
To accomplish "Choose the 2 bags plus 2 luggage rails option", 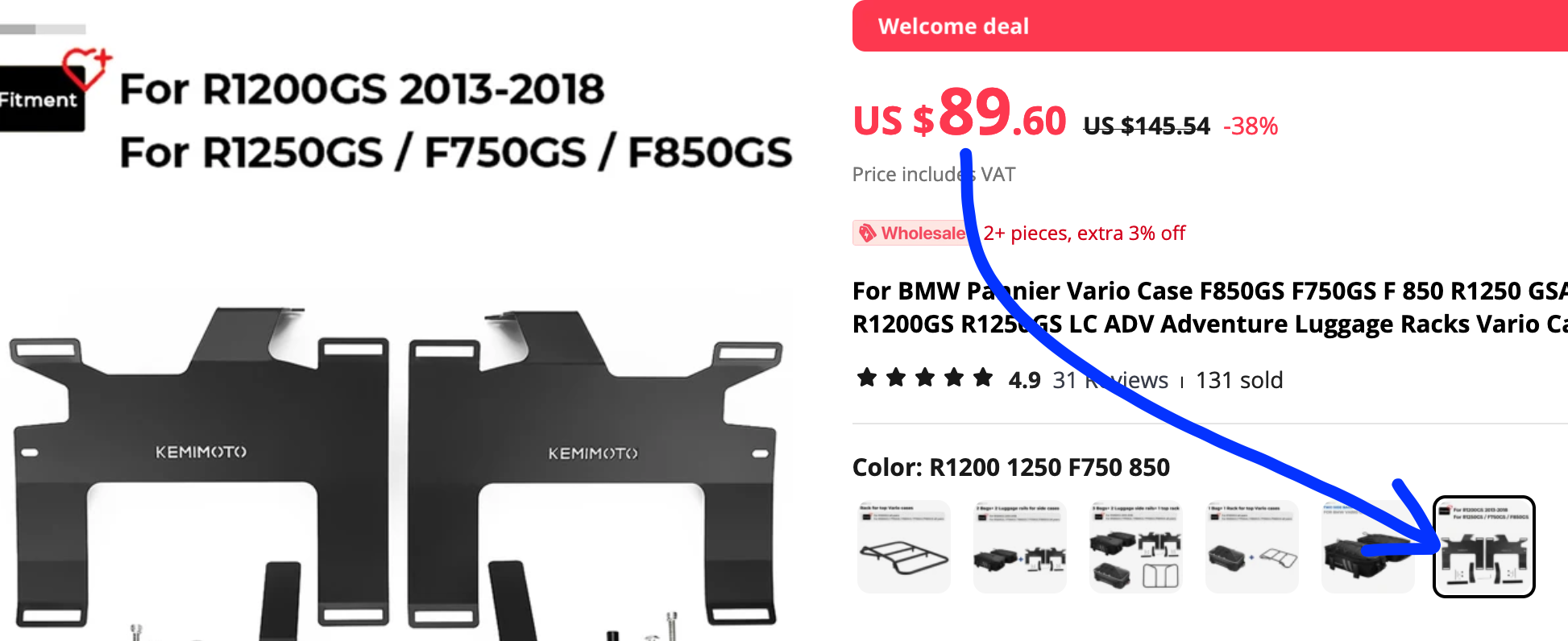I will coord(1020,547).
